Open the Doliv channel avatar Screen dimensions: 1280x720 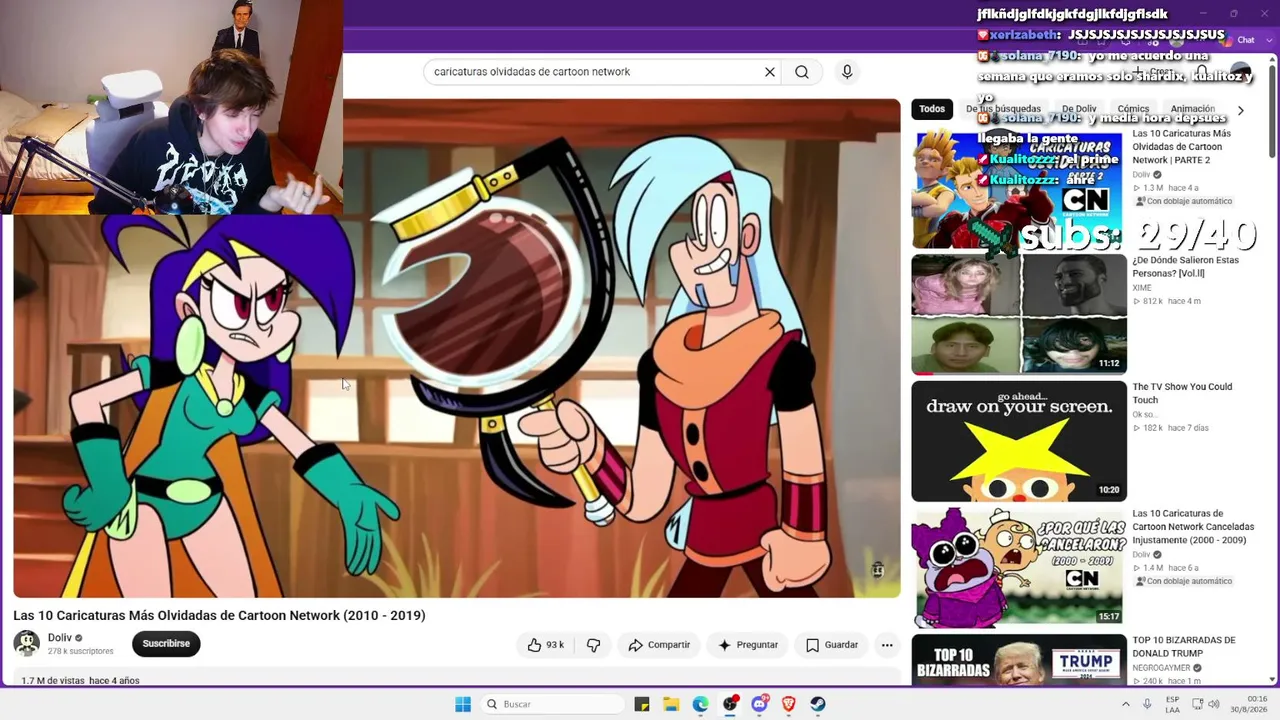[x=27, y=644]
